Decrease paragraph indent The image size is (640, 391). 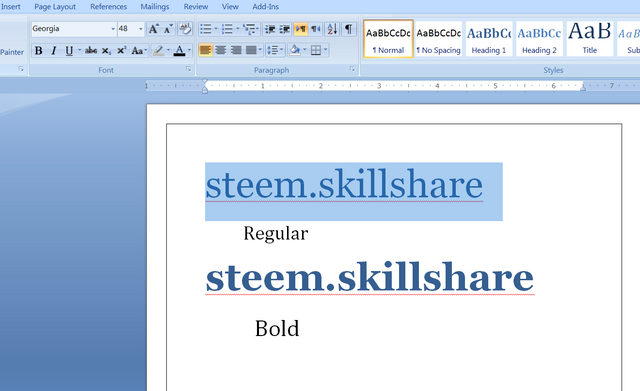(x=270, y=29)
